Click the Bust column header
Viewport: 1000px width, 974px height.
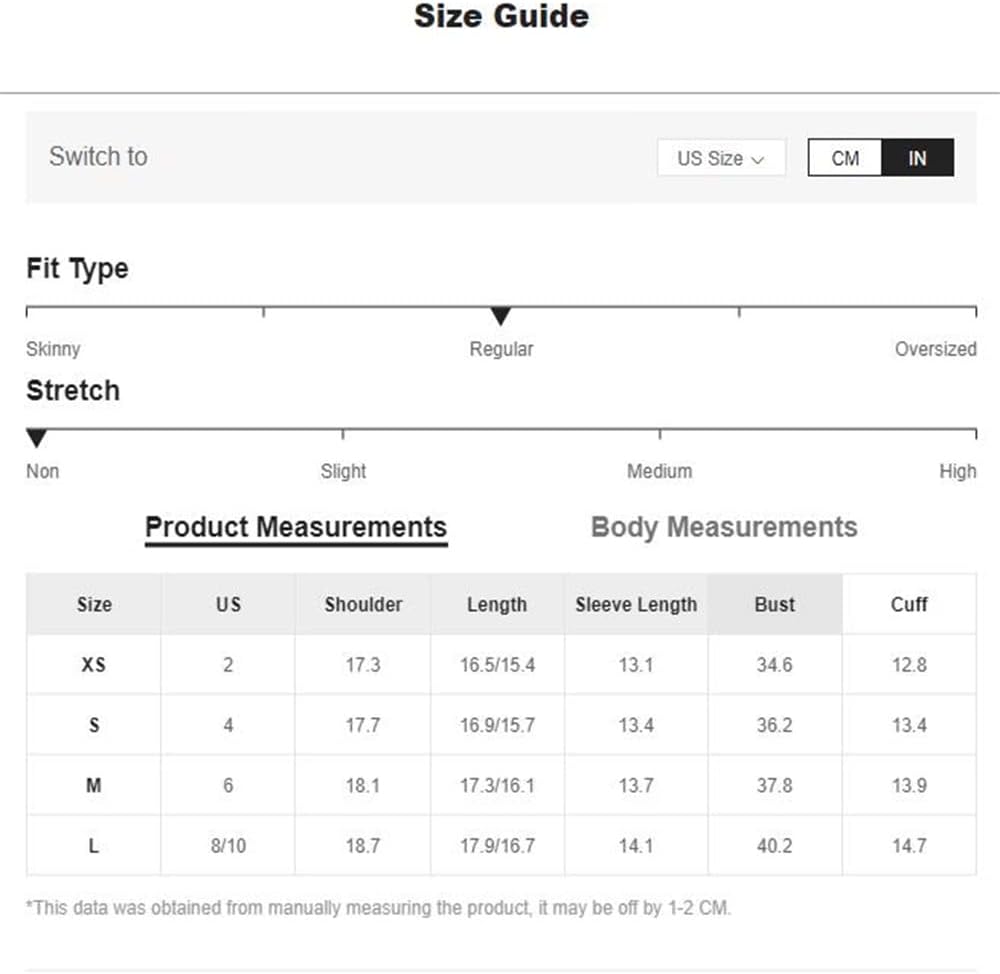775,604
